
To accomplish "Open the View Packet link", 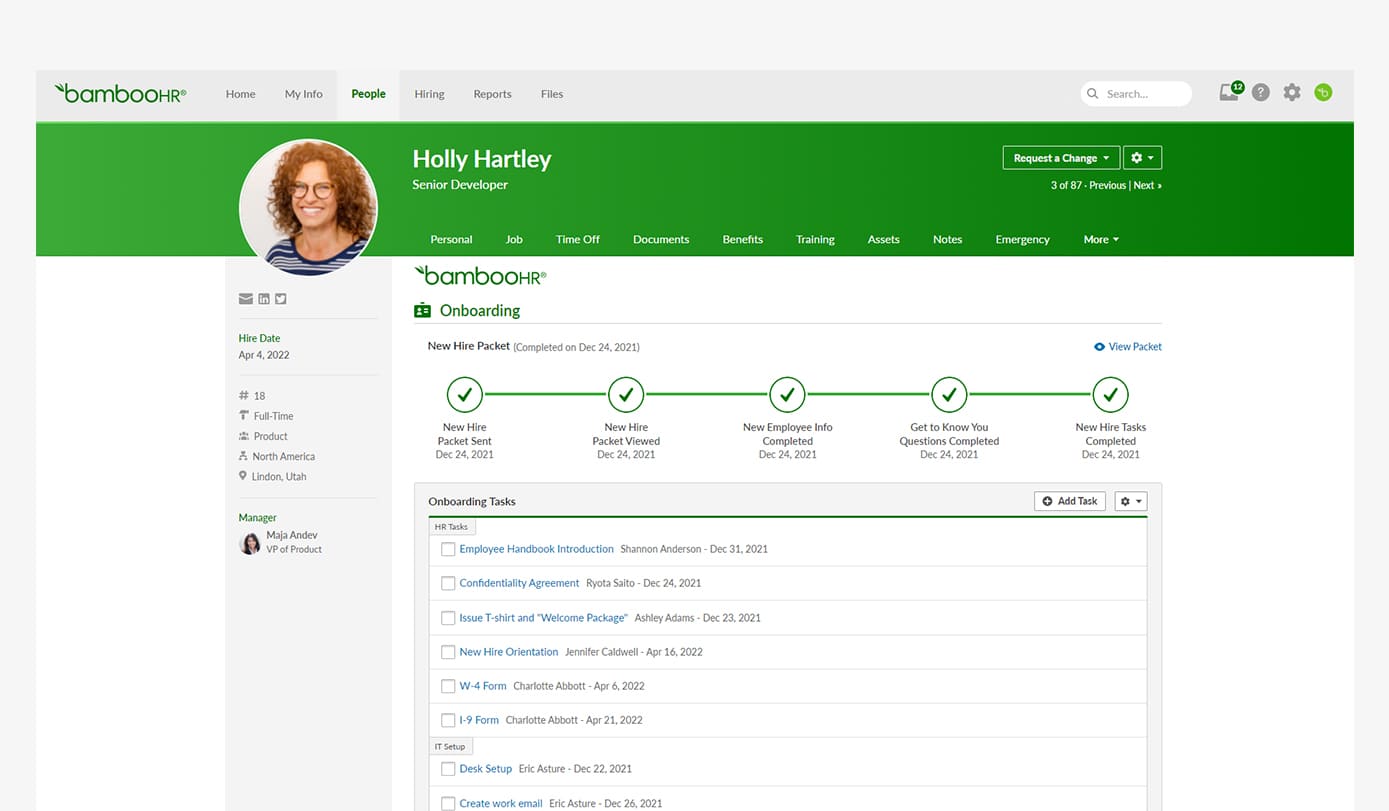I will [x=1128, y=347].
